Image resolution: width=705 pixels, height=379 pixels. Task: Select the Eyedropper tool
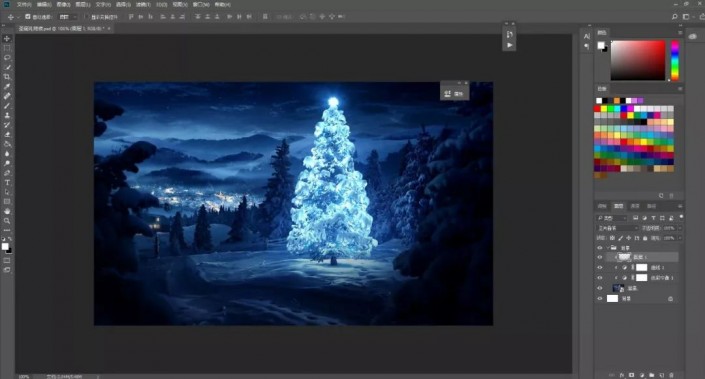7,86
